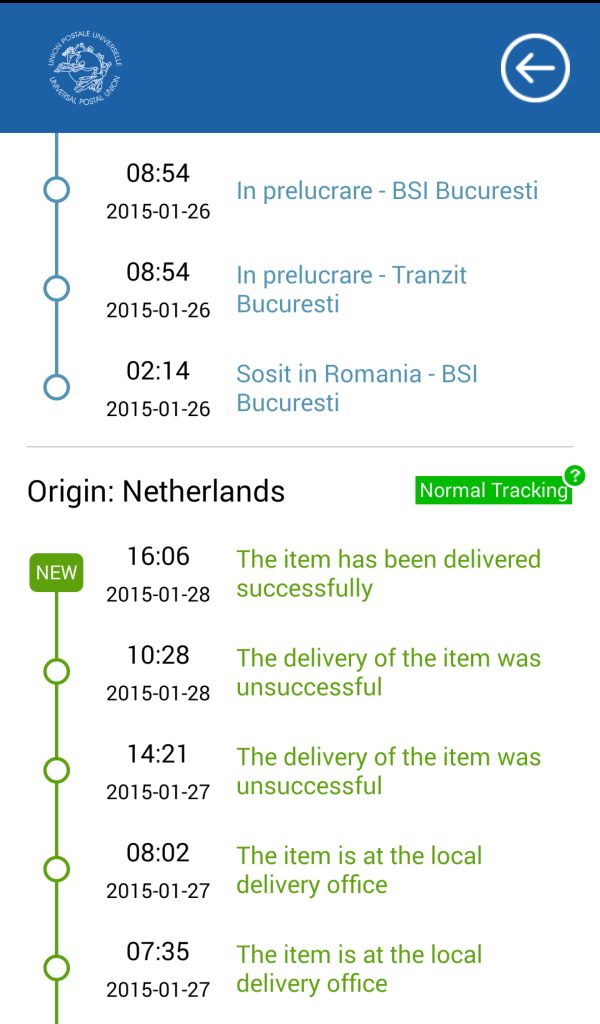The height and width of the screenshot is (1024, 600).
Task: Tap the timeline marker for Sosit in Romania
Action: [57, 387]
